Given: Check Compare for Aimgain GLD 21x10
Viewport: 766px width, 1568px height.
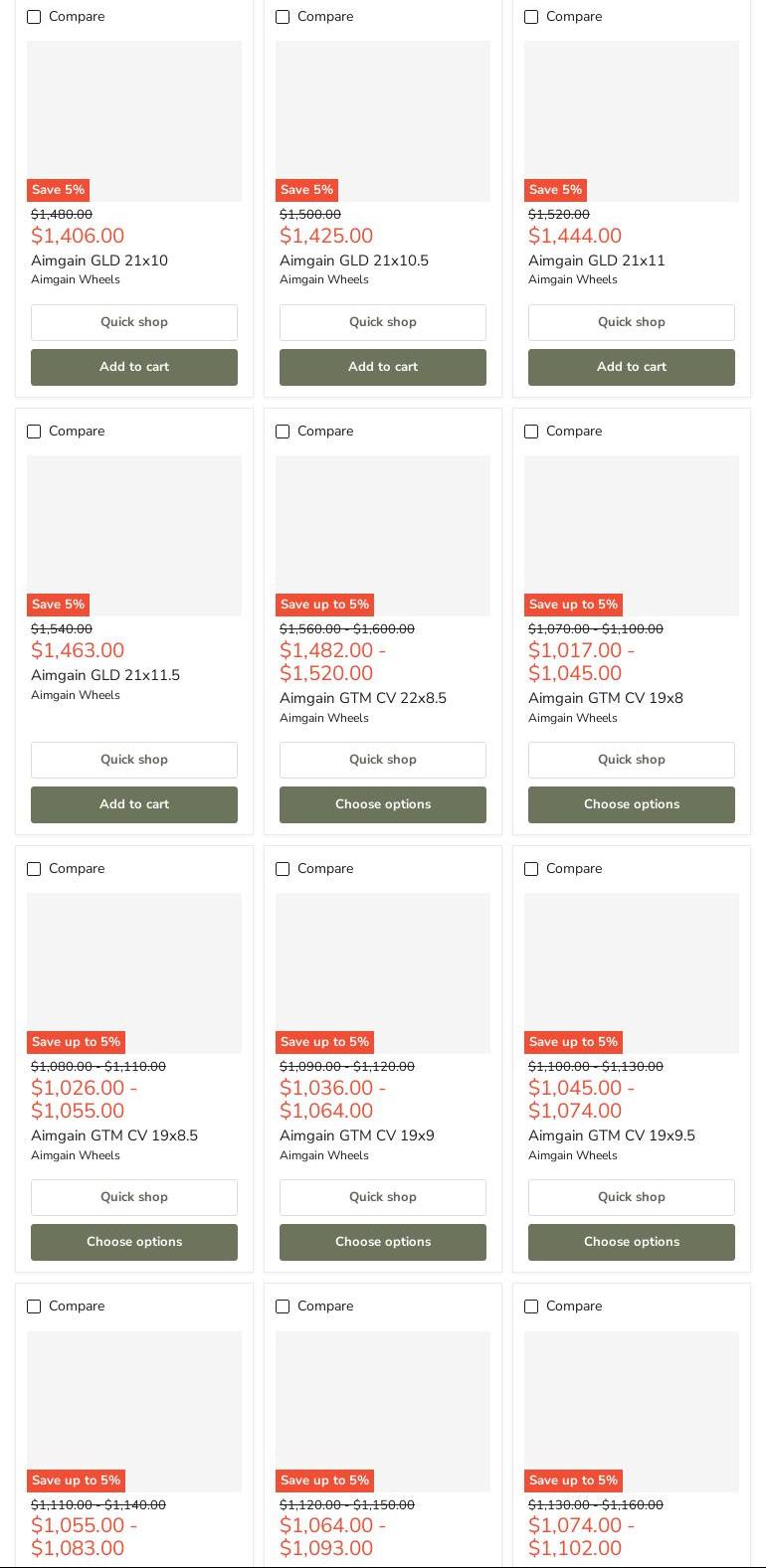Looking at the screenshot, I should [x=34, y=17].
